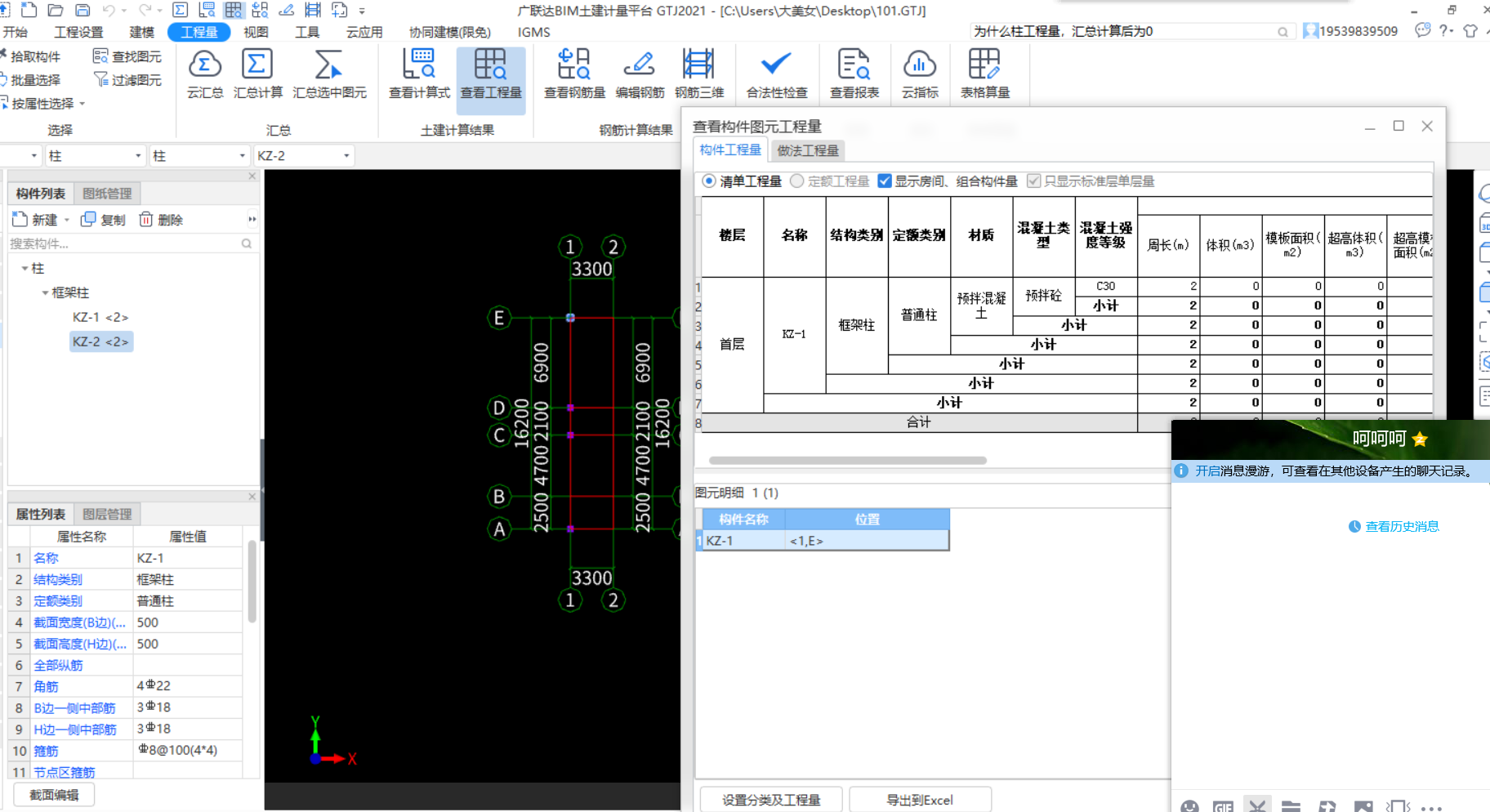This screenshot has height=812, width=1490.
Task: Click 云指标 cloud index icon
Action: tap(920, 74)
